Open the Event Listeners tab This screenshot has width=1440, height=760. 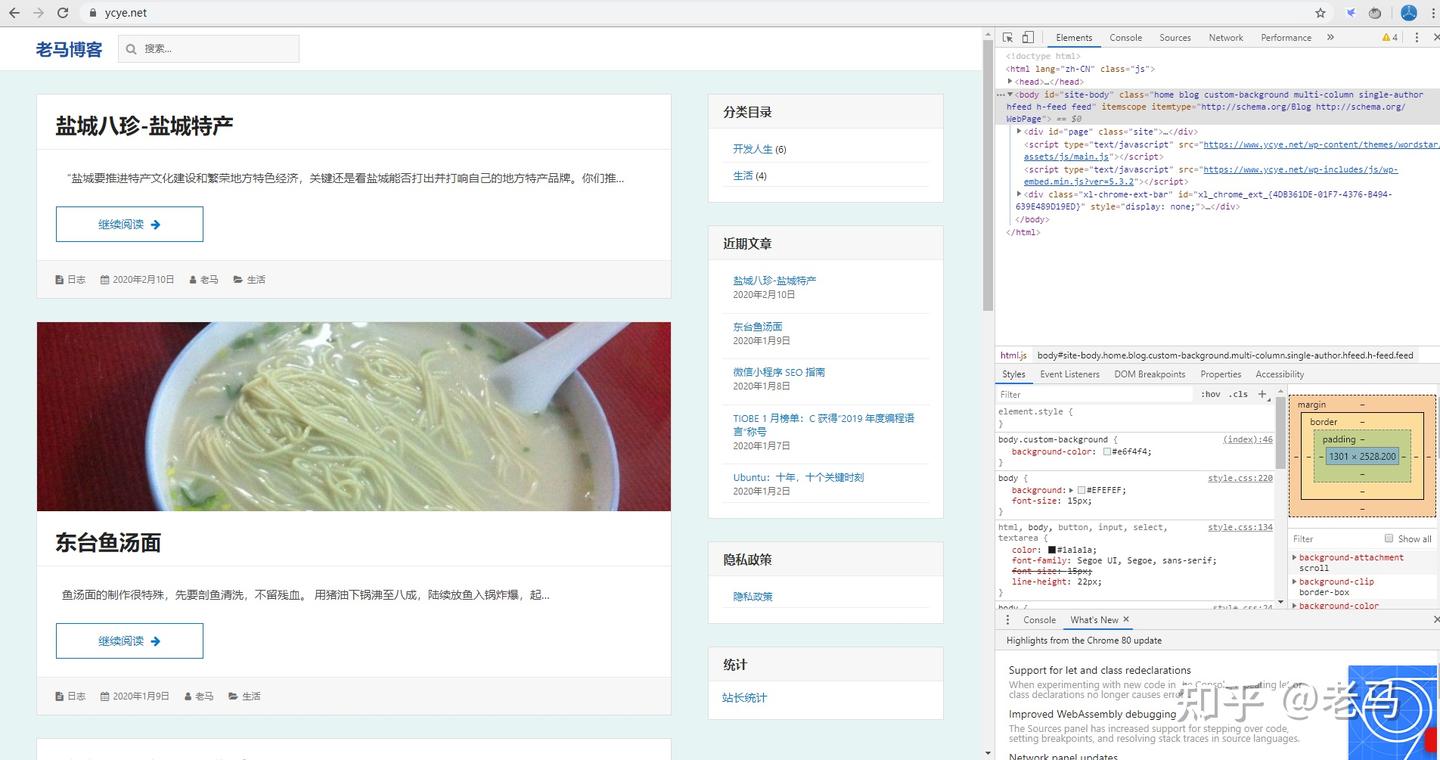click(x=1069, y=374)
